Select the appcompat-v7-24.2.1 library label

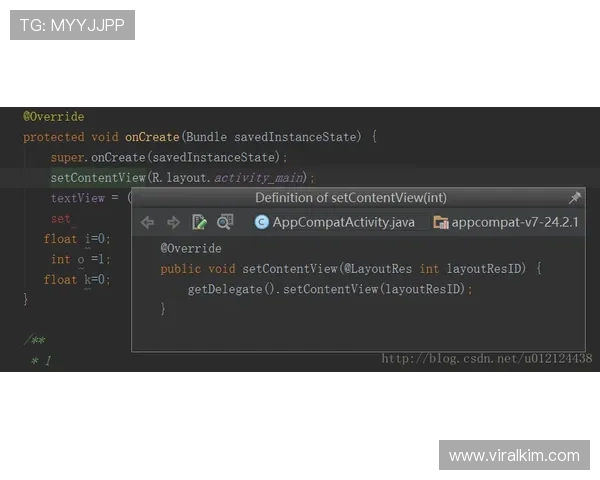tap(515, 222)
